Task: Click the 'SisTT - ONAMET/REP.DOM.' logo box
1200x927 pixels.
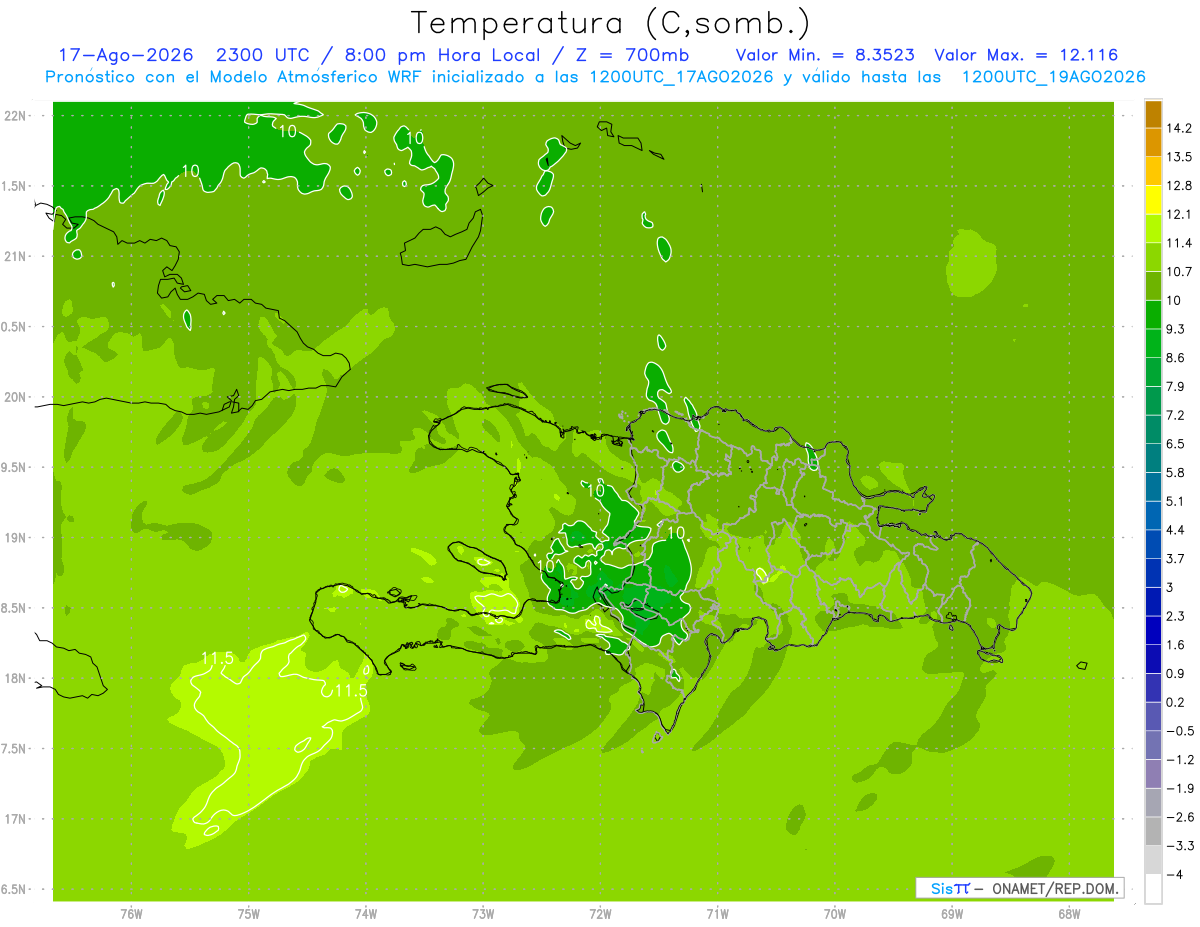Action: pyautogui.click(x=1019, y=888)
